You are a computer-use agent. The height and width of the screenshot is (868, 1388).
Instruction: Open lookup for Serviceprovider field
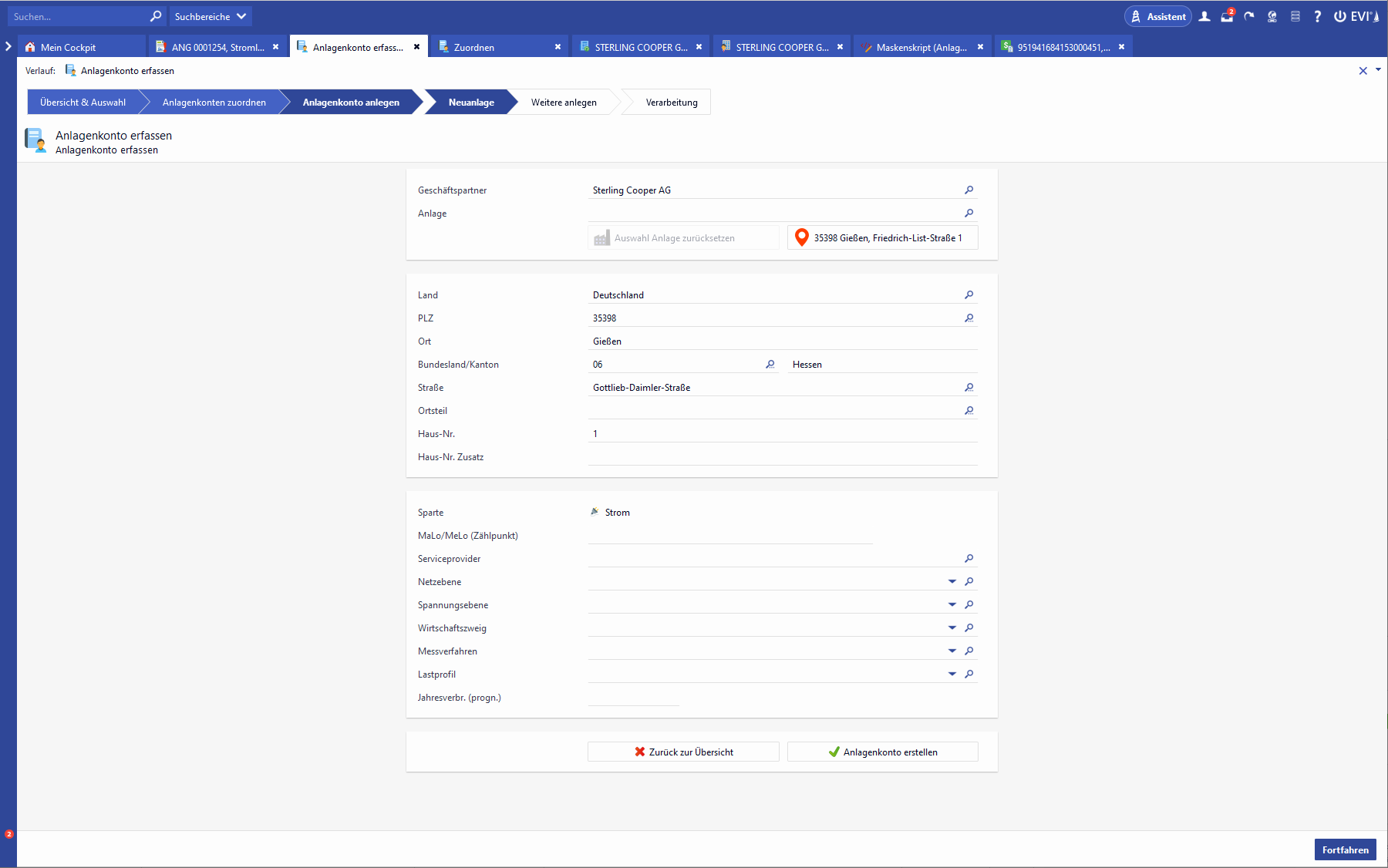(969, 558)
